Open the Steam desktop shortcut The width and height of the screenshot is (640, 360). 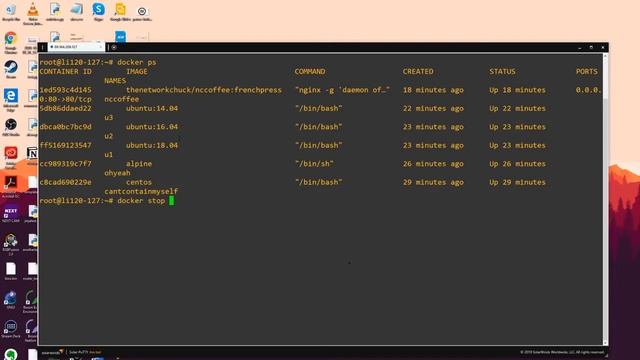tap(11, 69)
